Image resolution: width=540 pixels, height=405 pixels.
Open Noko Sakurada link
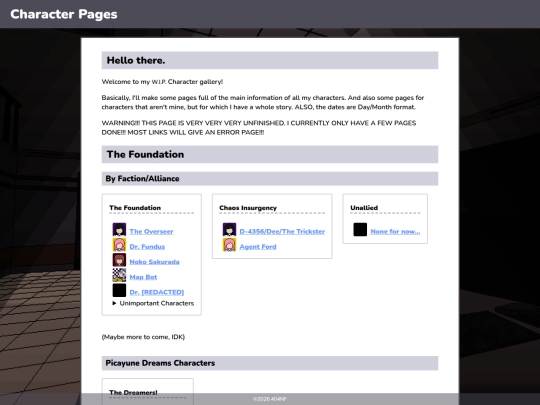154,262
